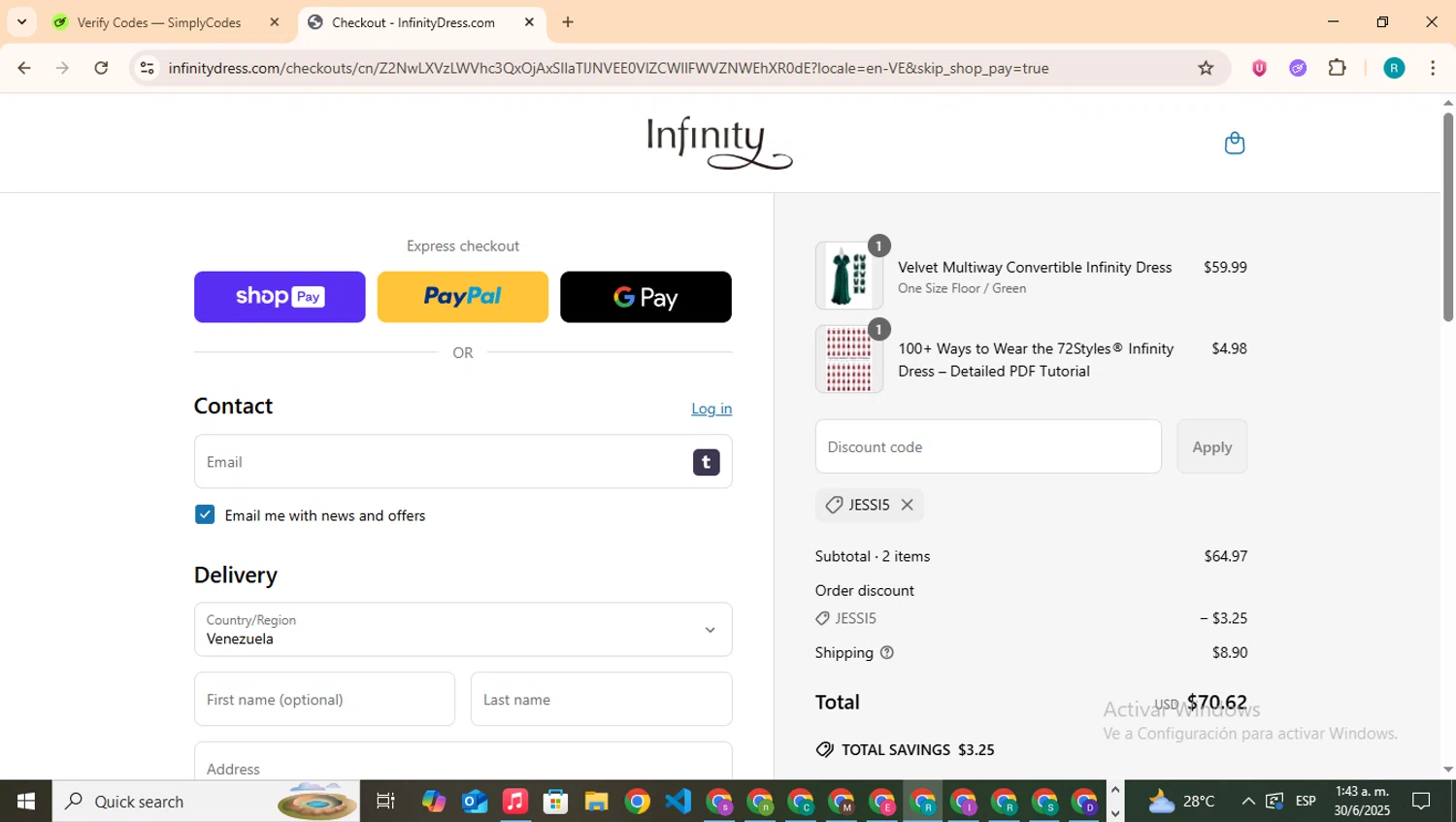The image size is (1456, 822).
Task: Show hidden system tray icons
Action: [1248, 802]
